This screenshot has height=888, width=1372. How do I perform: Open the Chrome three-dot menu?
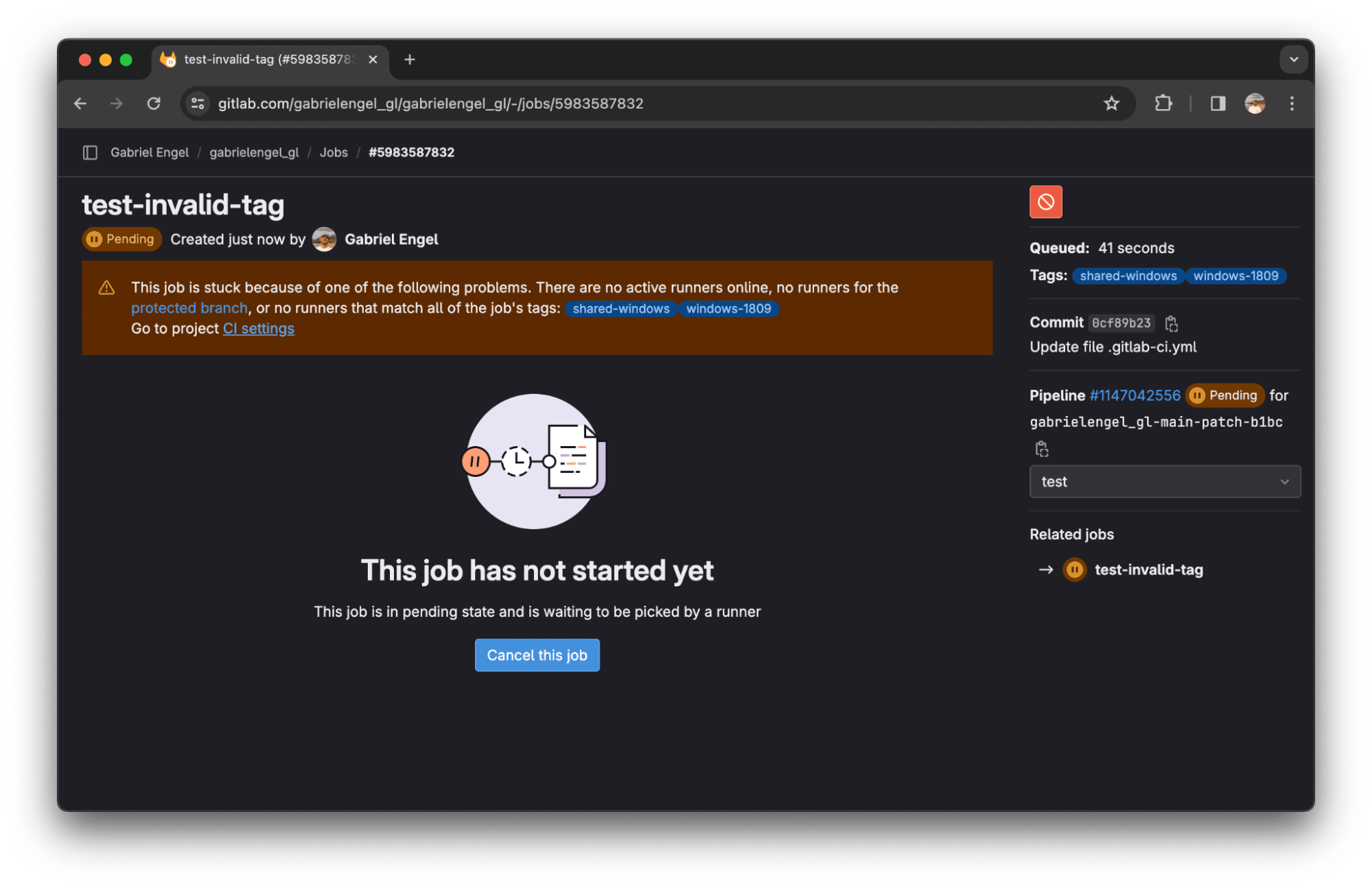1291,104
